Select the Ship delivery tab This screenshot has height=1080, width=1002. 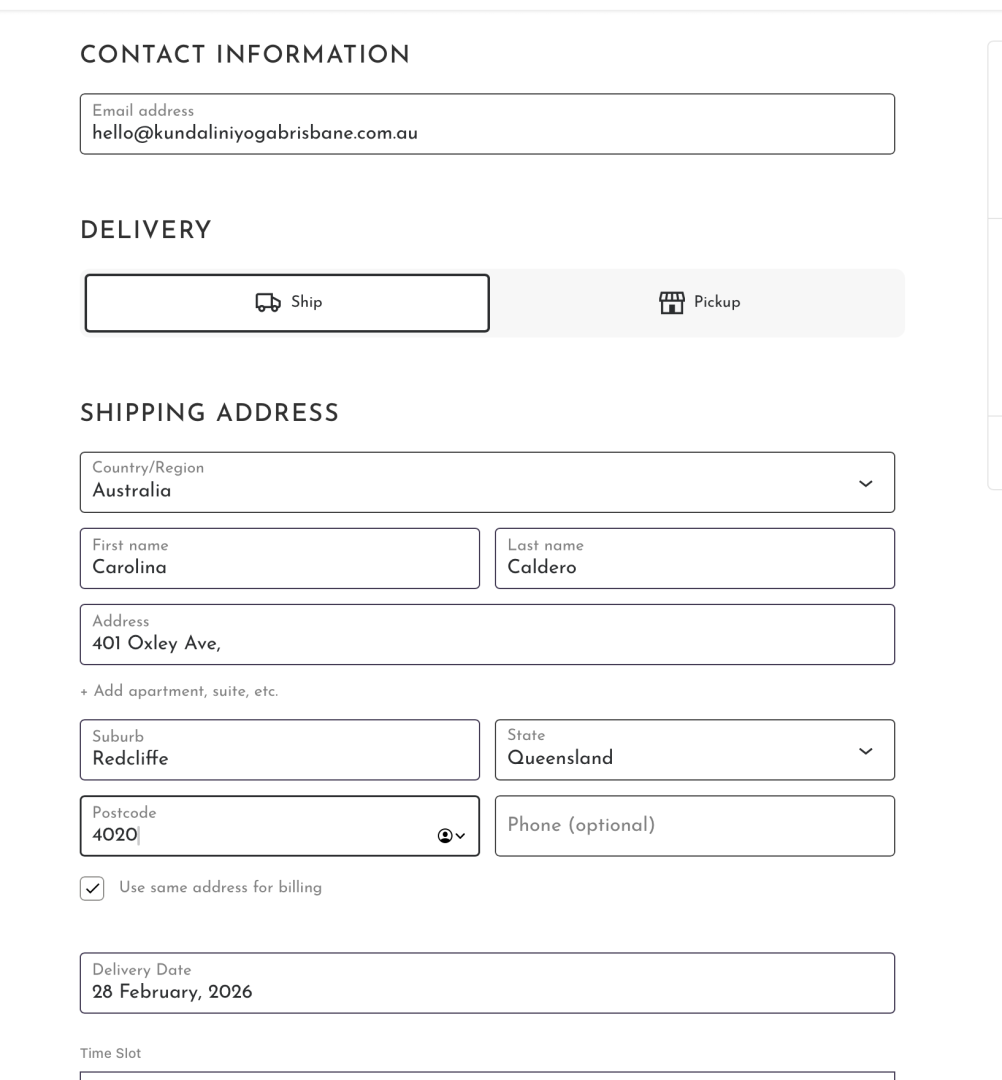click(x=287, y=303)
